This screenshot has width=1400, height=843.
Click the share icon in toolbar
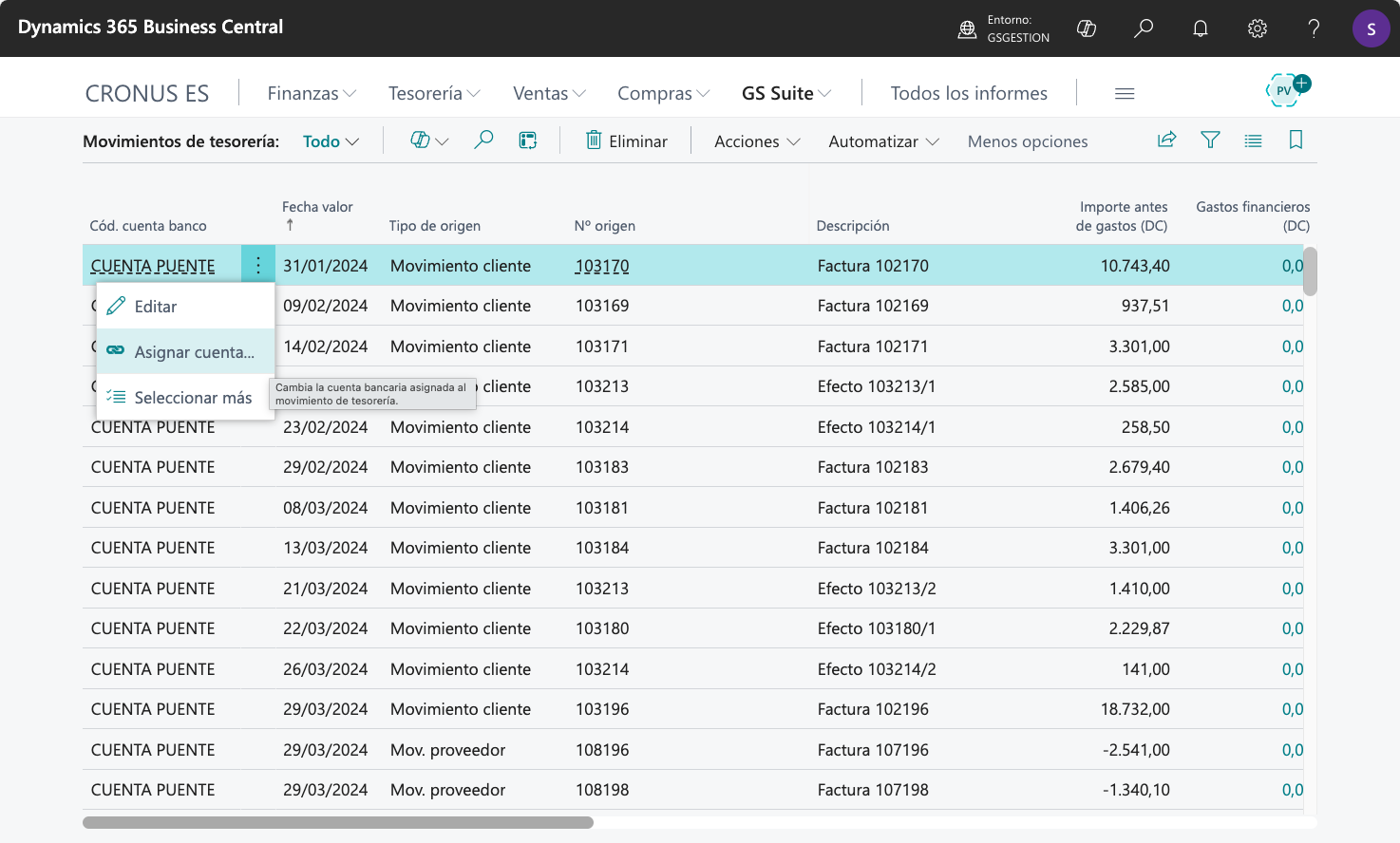pyautogui.click(x=1167, y=140)
